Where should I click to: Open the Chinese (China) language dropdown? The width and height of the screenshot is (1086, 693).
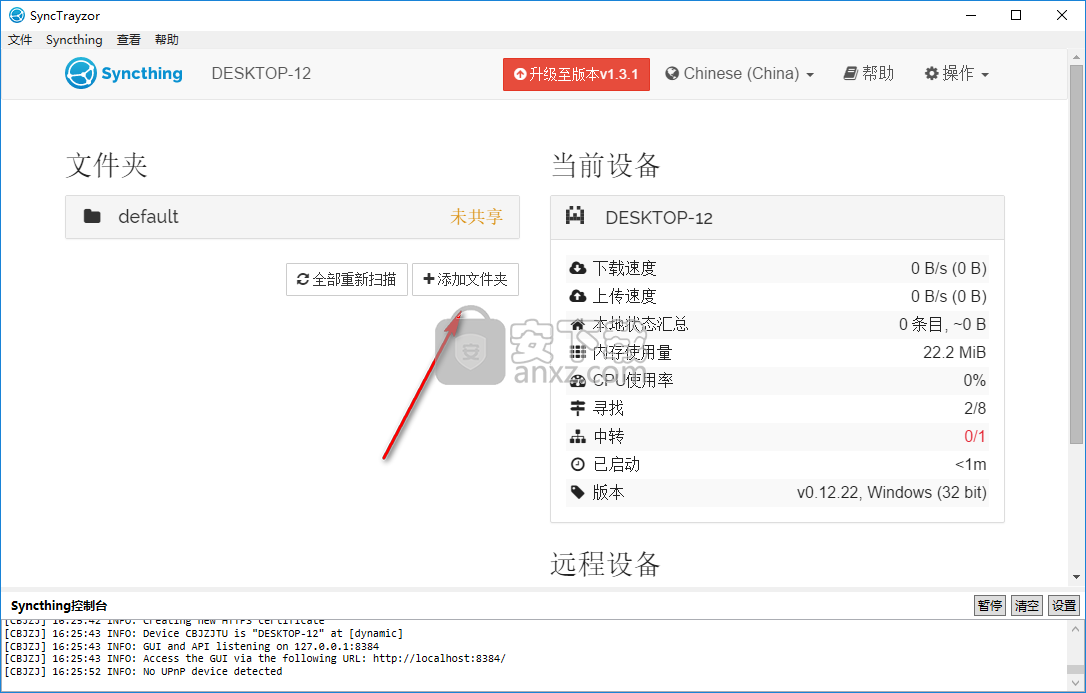coord(739,73)
